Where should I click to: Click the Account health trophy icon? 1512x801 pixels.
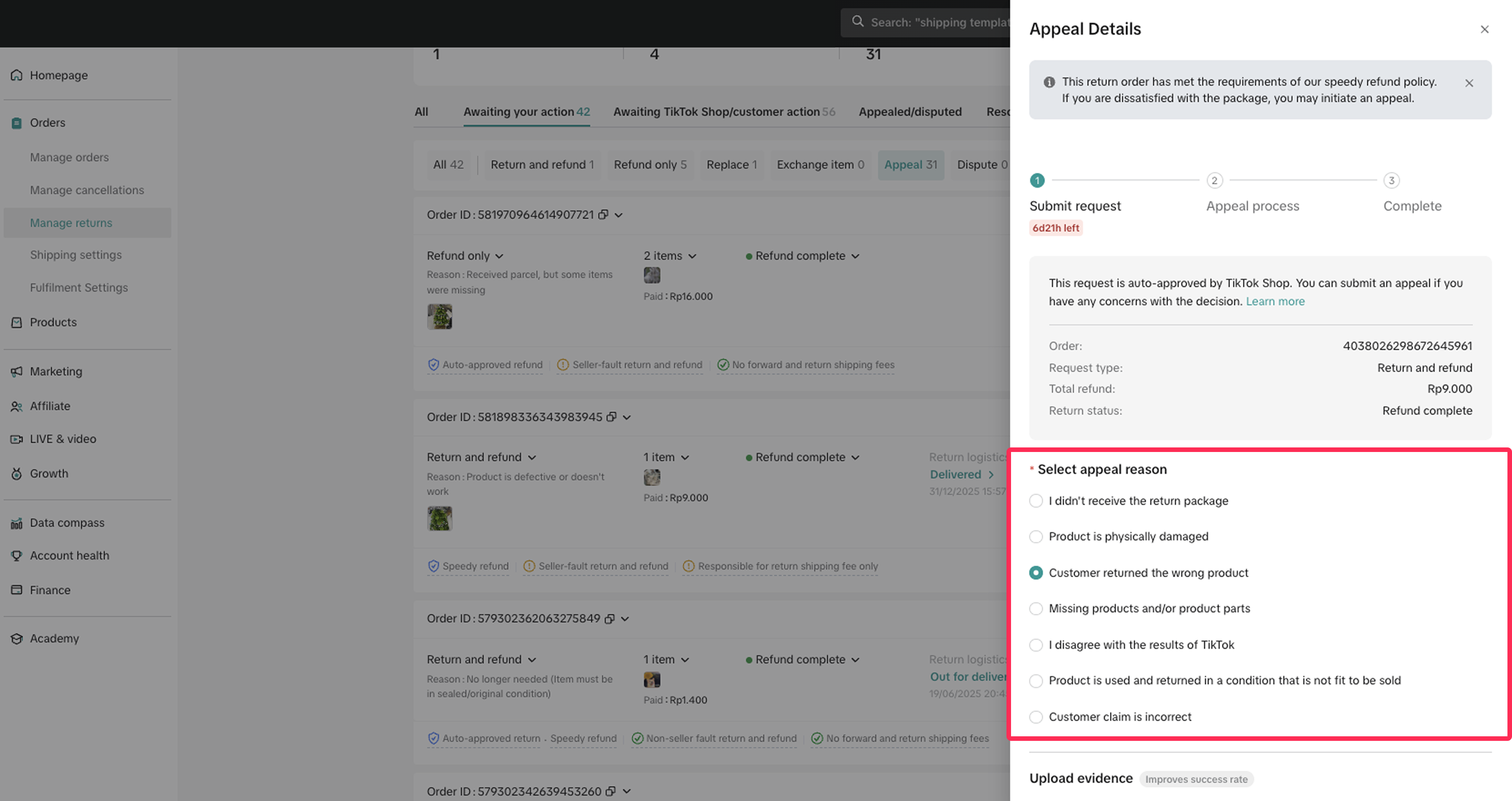click(16, 555)
